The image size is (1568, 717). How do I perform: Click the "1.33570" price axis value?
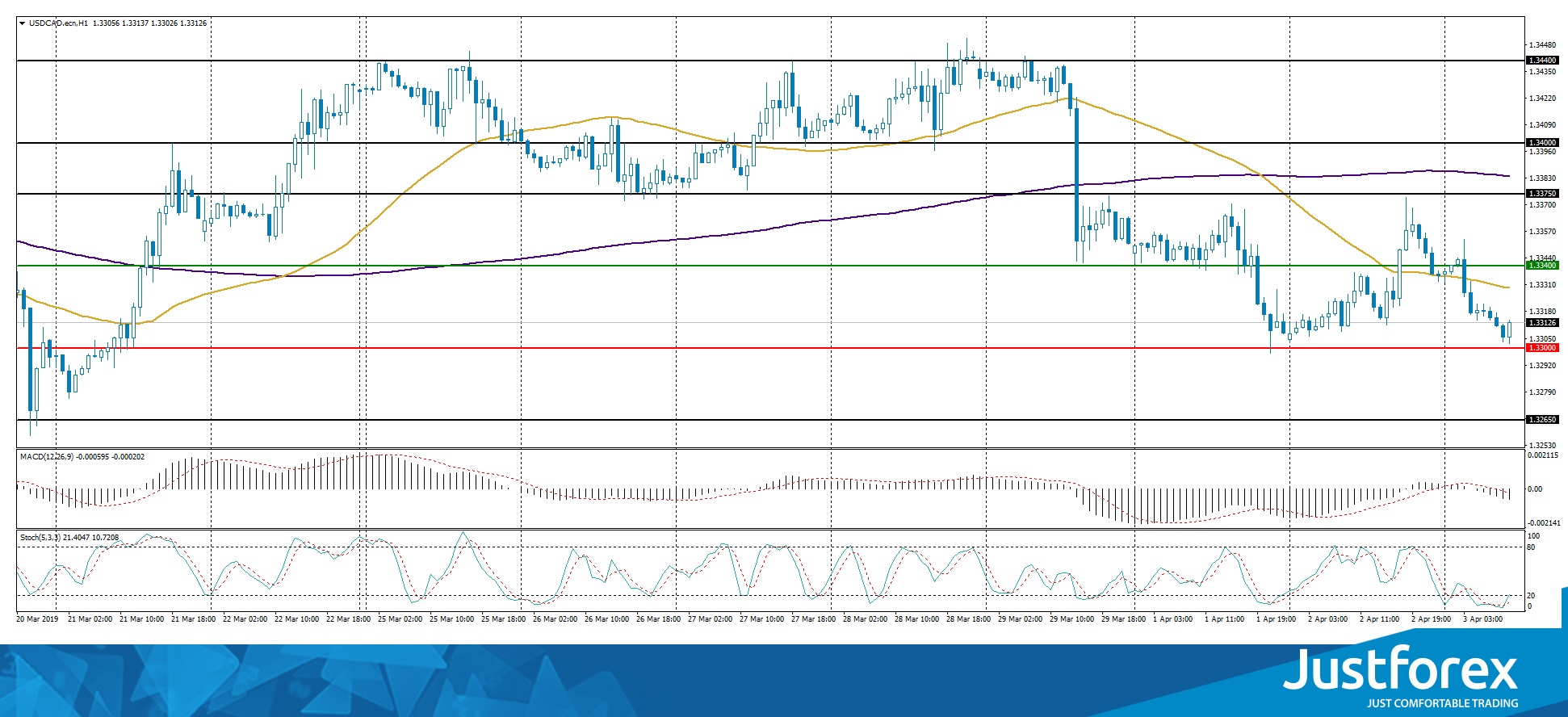pyautogui.click(x=1542, y=232)
